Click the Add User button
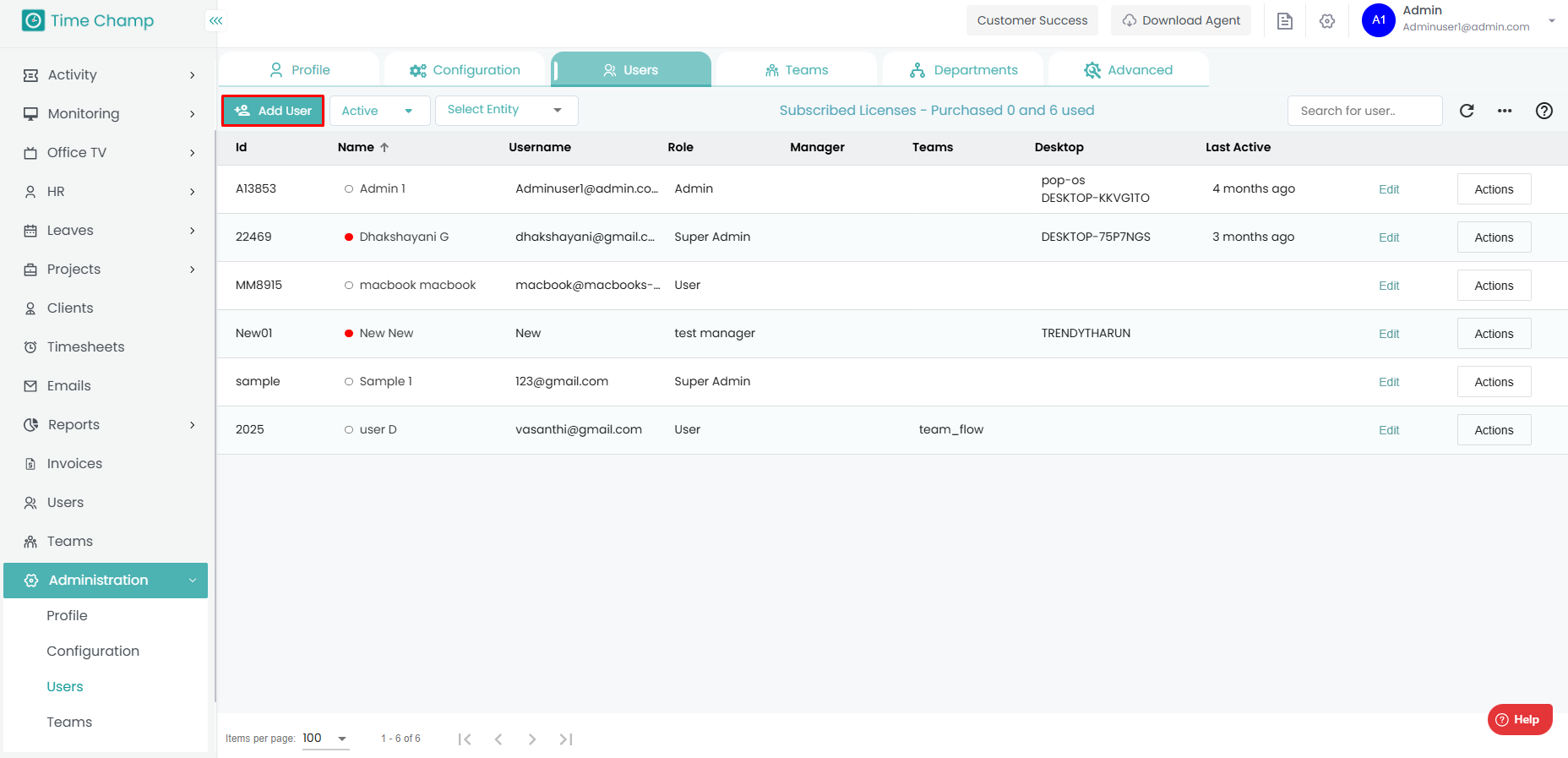This screenshot has height=758, width=1568. click(x=273, y=111)
